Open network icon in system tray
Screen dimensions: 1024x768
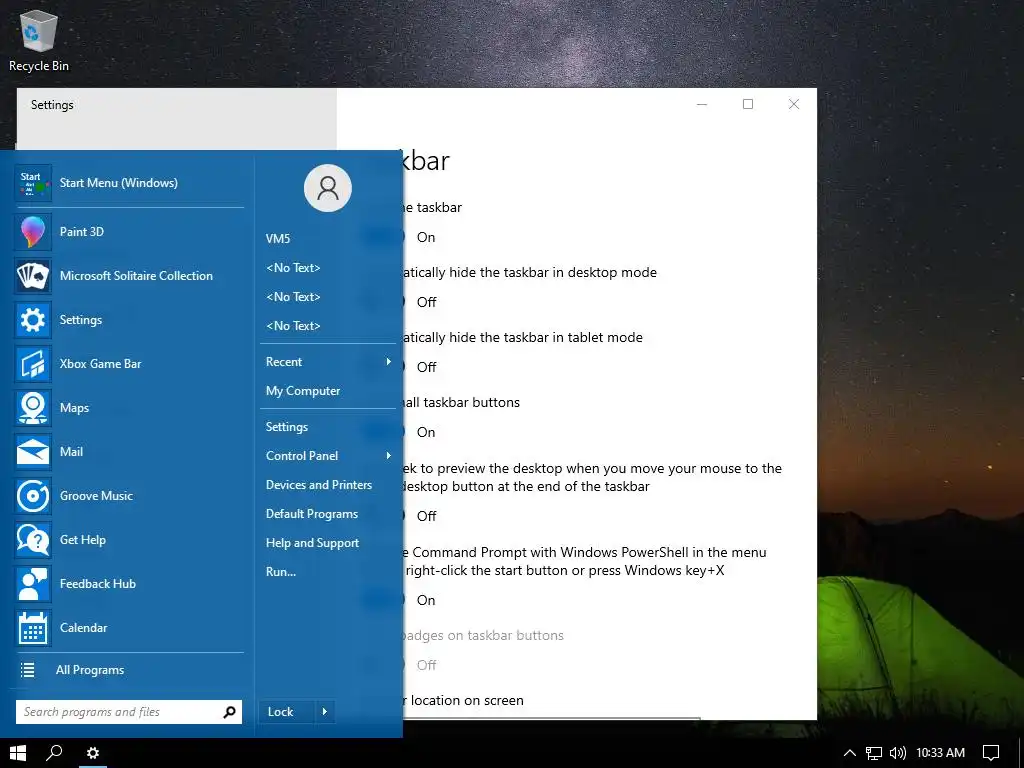pyautogui.click(x=874, y=753)
